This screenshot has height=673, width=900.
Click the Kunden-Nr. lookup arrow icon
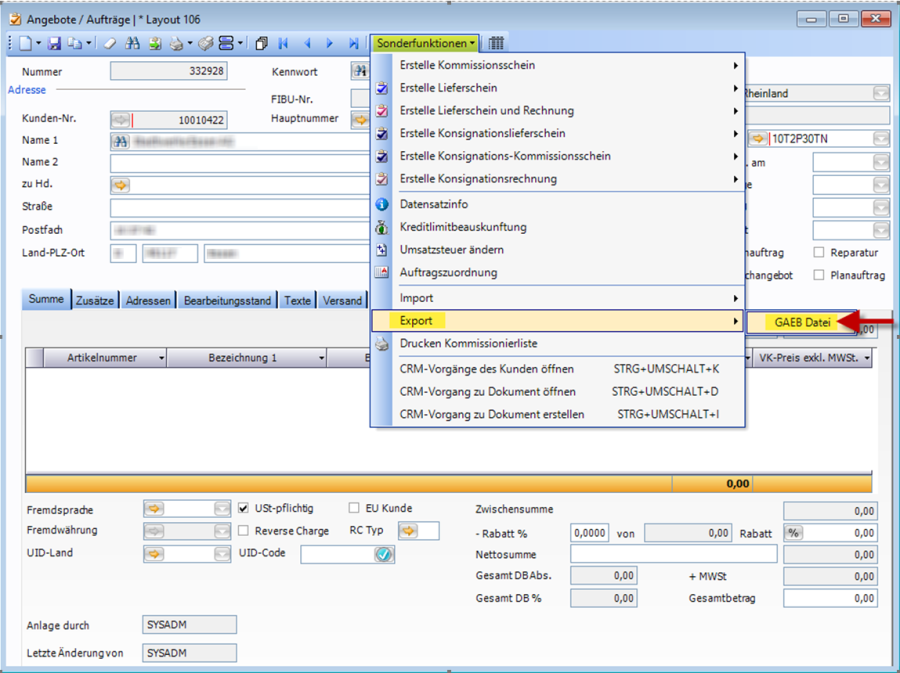[x=120, y=120]
